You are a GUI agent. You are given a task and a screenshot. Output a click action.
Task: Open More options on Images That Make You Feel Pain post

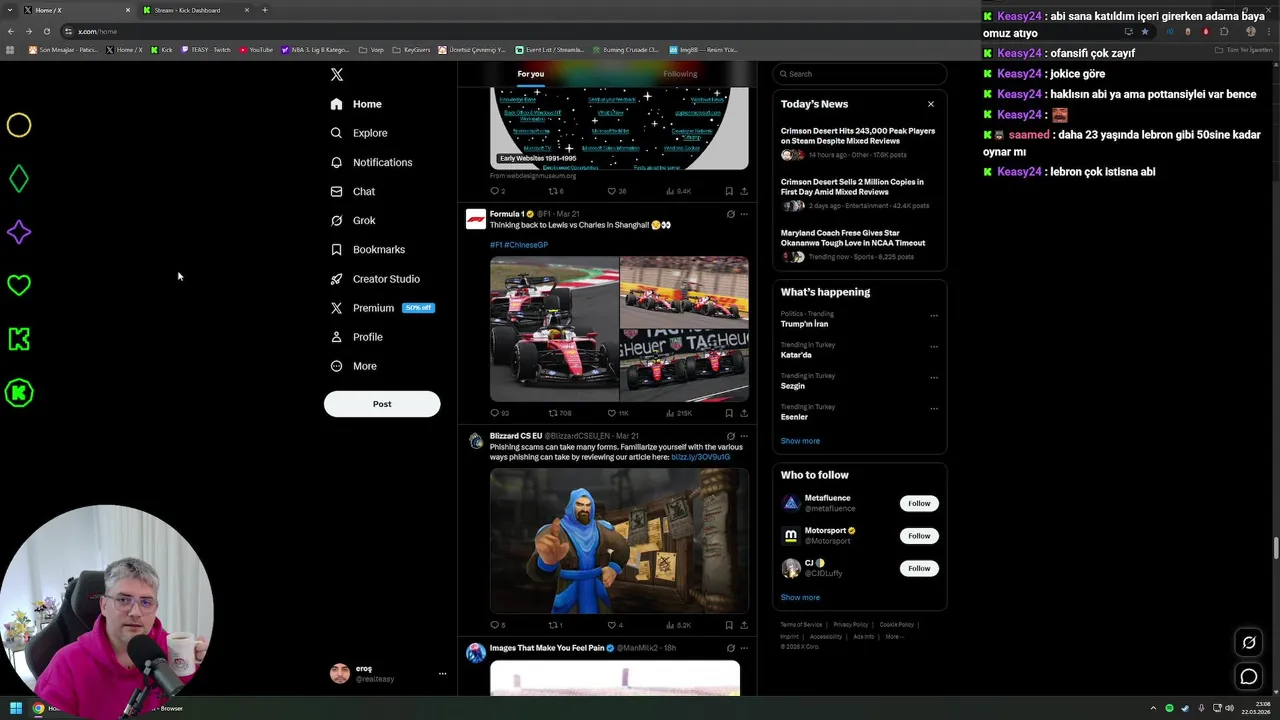744,648
